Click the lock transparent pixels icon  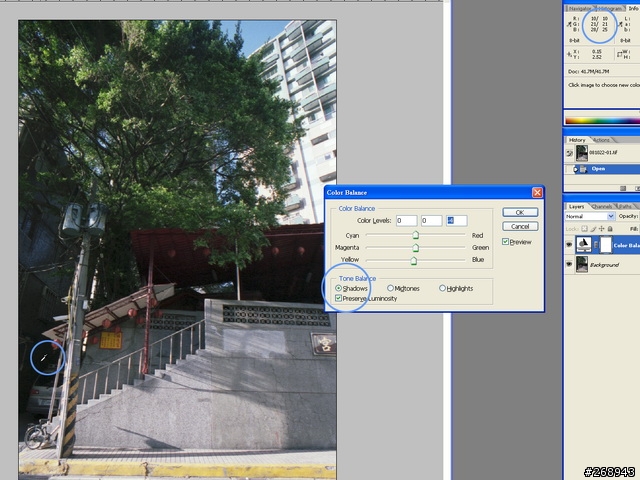[584, 229]
